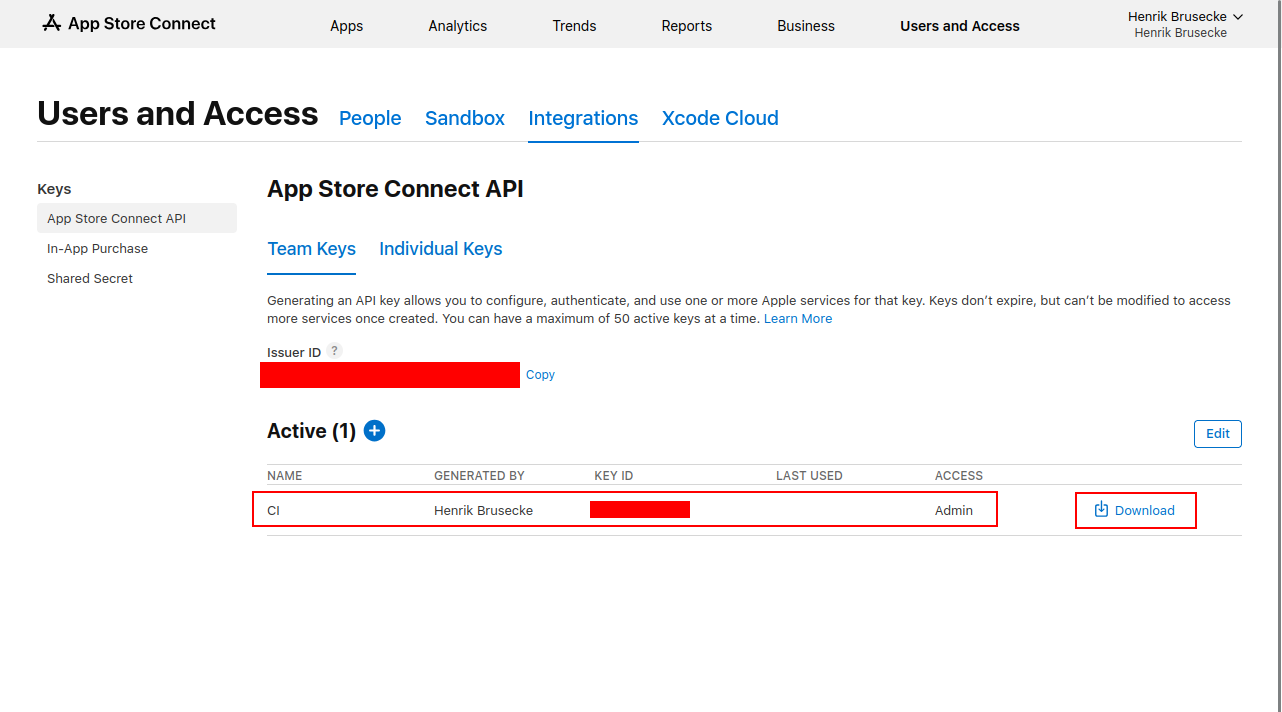Image resolution: width=1282 pixels, height=712 pixels.
Task: Click the Issuer ID help question mark
Action: 335,351
